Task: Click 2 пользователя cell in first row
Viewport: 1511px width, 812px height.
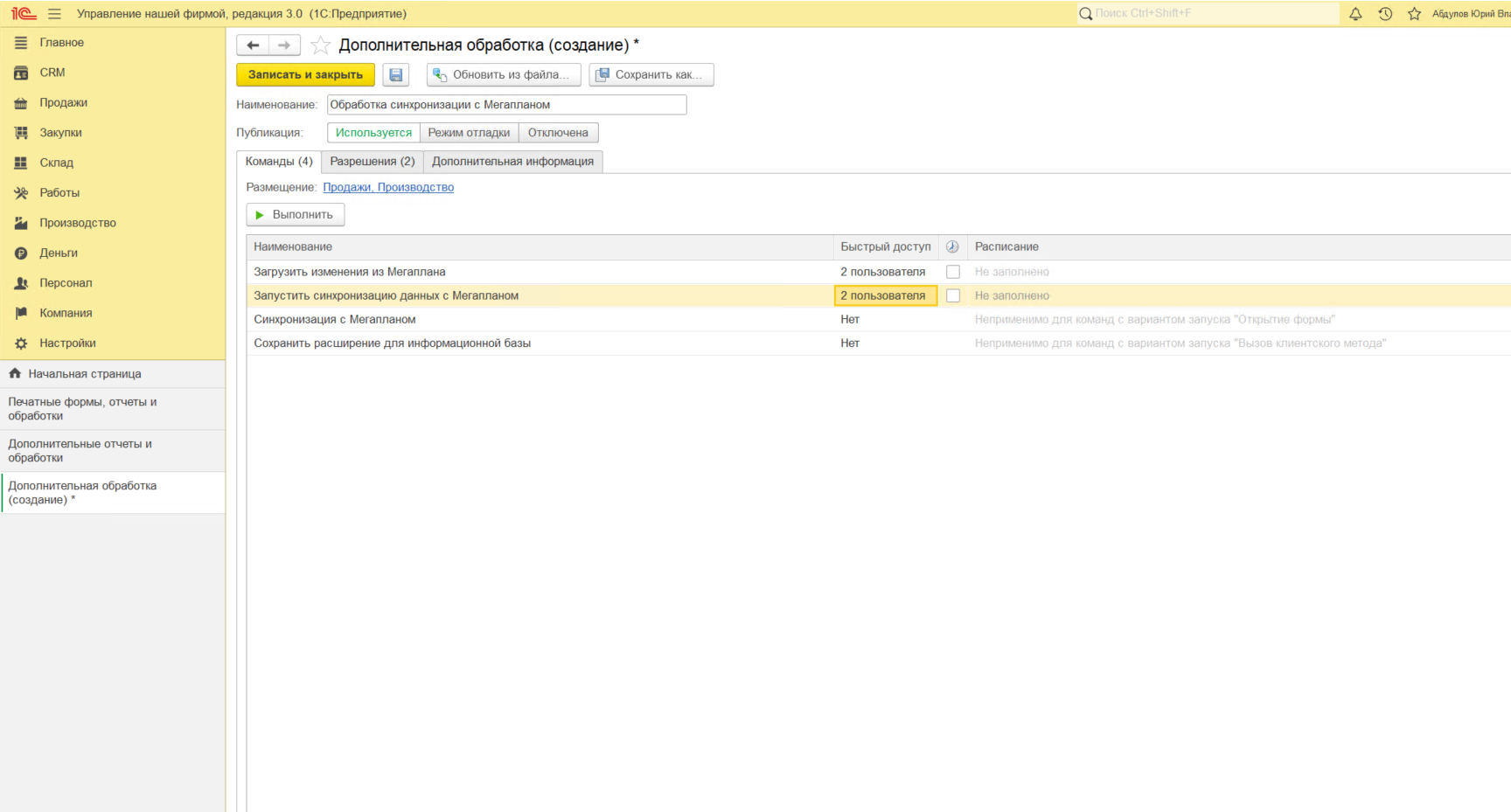Action: 886,272
